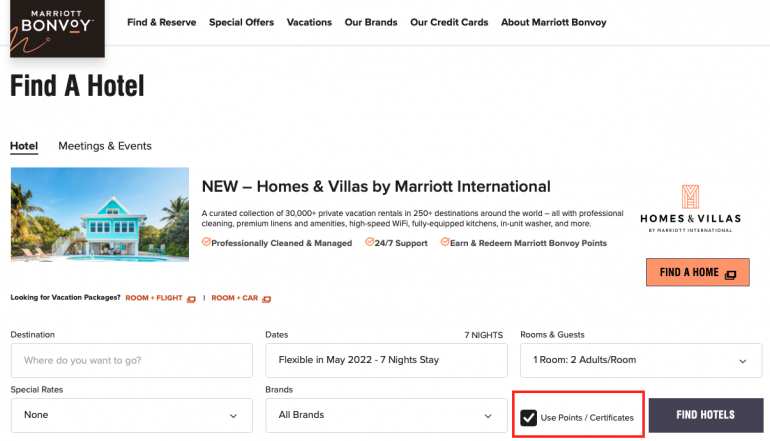770x441 pixels.
Task: Click Professionally Cleaned checkmark icon
Action: (206, 242)
